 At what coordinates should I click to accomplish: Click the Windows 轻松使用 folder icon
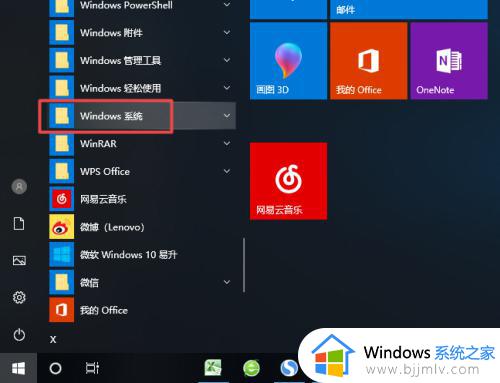point(62,88)
